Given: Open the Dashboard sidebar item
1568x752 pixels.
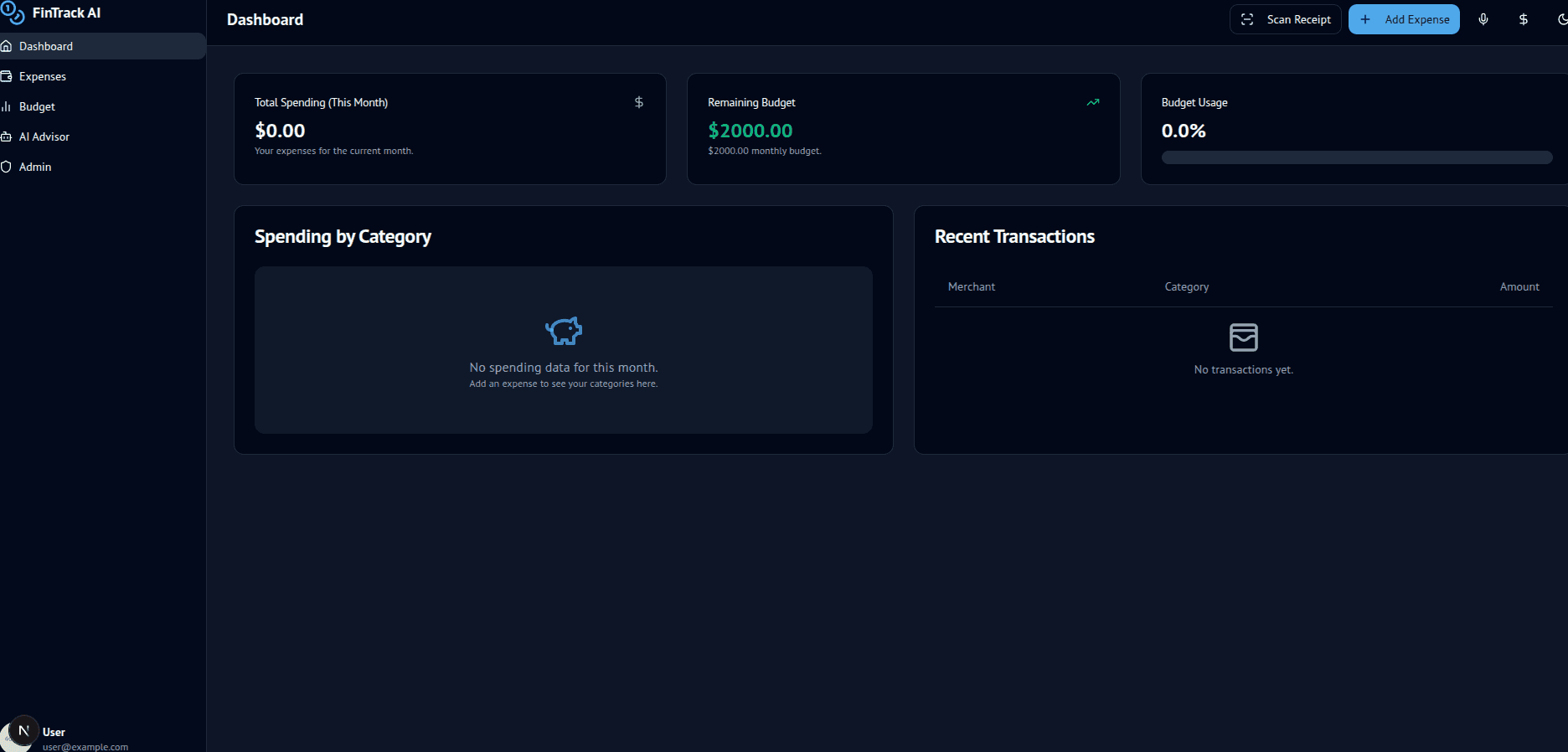Looking at the screenshot, I should pos(102,46).
